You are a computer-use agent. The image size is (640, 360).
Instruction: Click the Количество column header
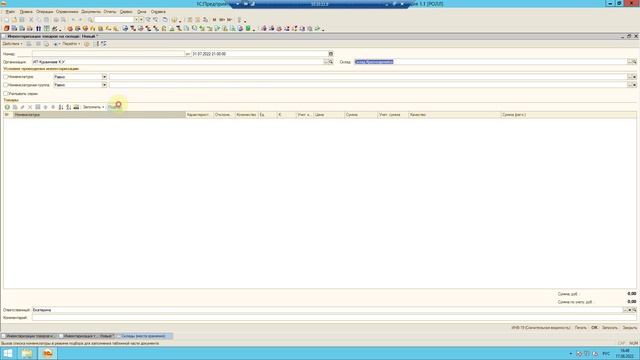coord(247,115)
